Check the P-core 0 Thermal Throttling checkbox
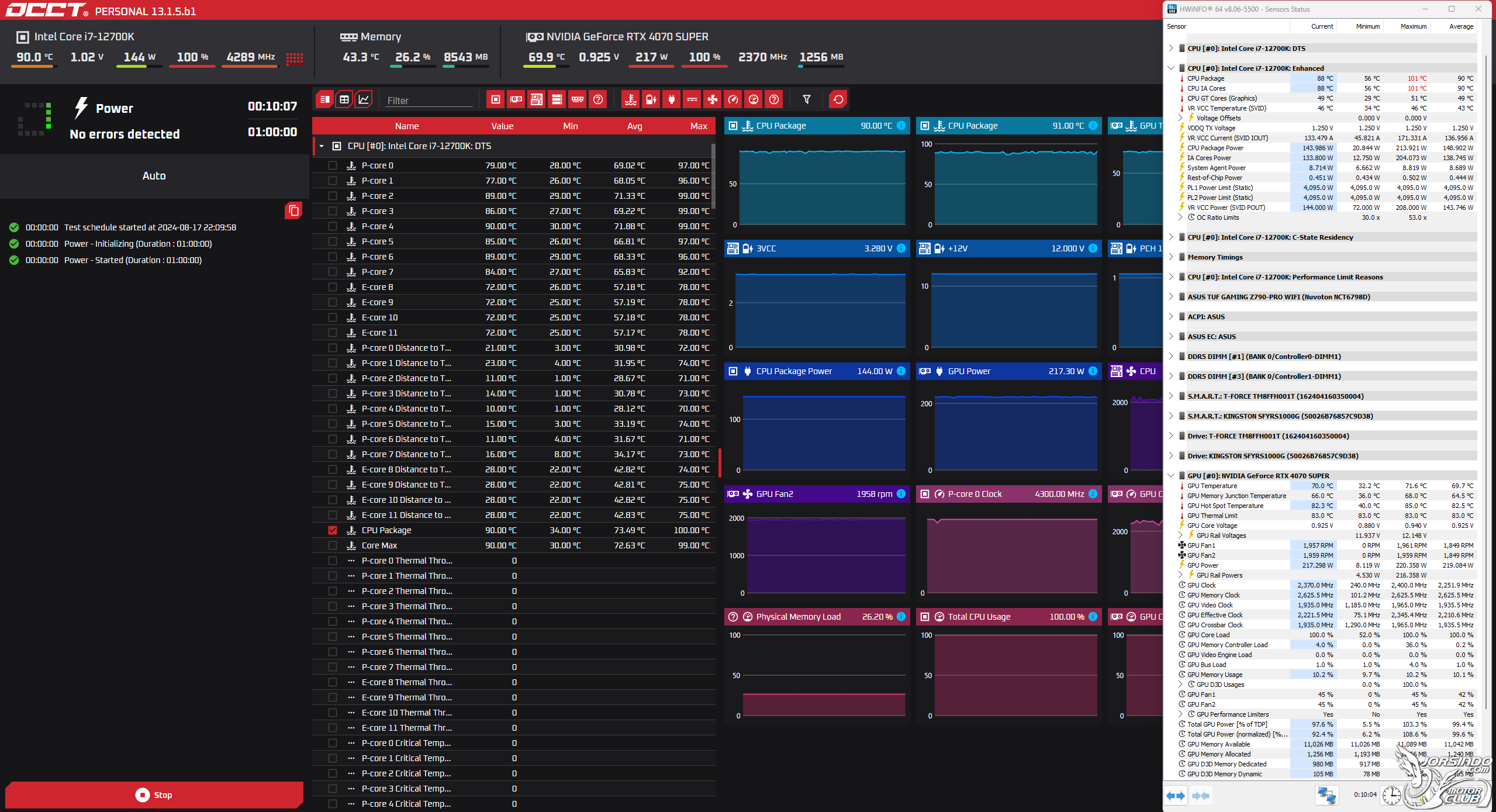The width and height of the screenshot is (1496, 812). pyautogui.click(x=333, y=561)
